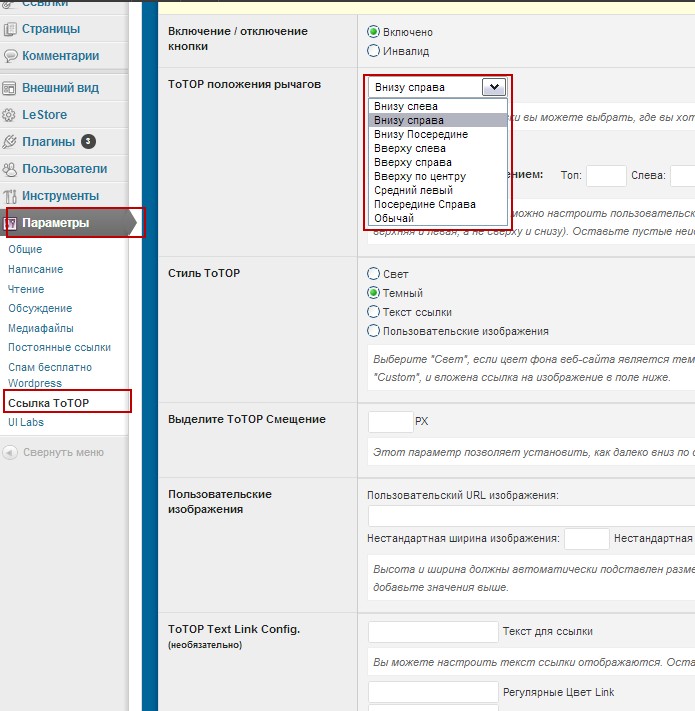Go to Чтение settings link
Viewport: 695px width, 711px height.
[26, 289]
